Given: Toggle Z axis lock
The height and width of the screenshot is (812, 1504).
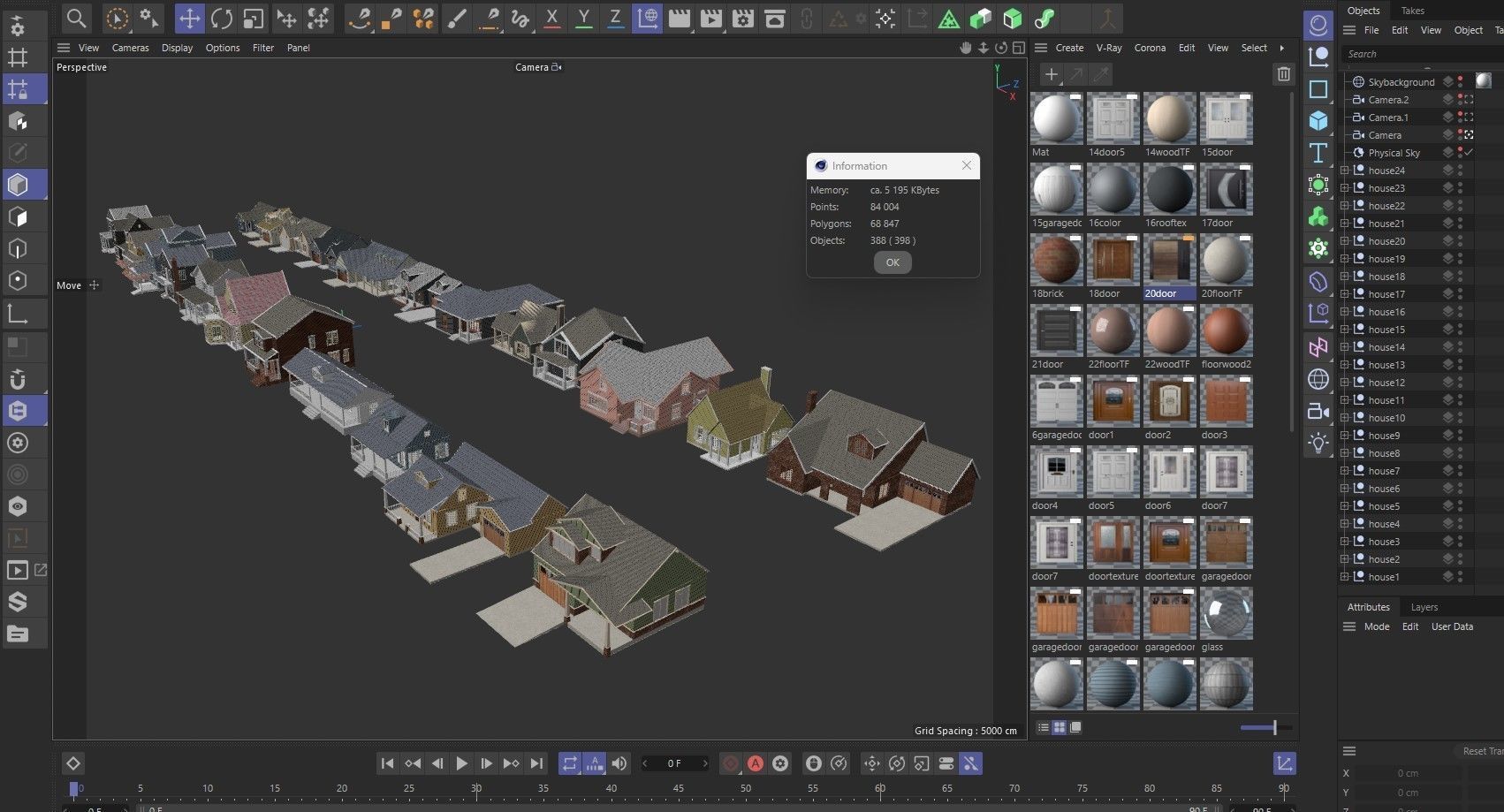Looking at the screenshot, I should click(x=615, y=18).
